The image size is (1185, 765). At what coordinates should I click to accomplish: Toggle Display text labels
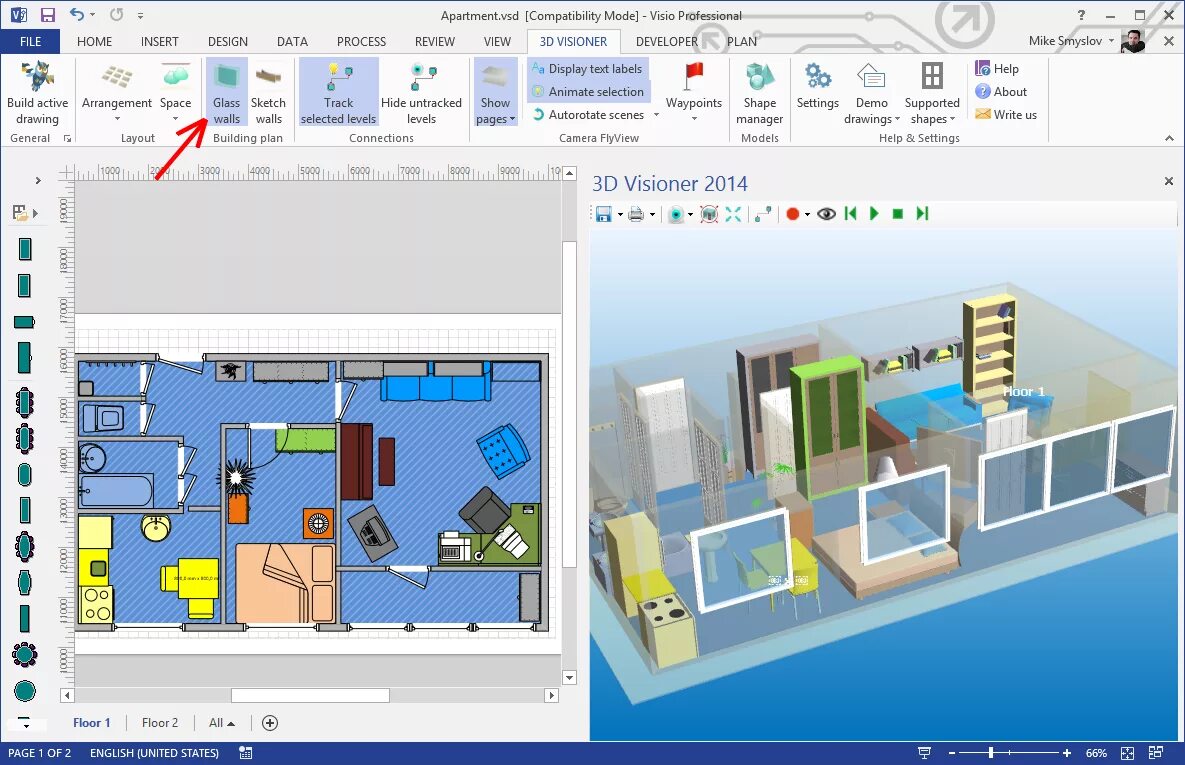[587, 69]
